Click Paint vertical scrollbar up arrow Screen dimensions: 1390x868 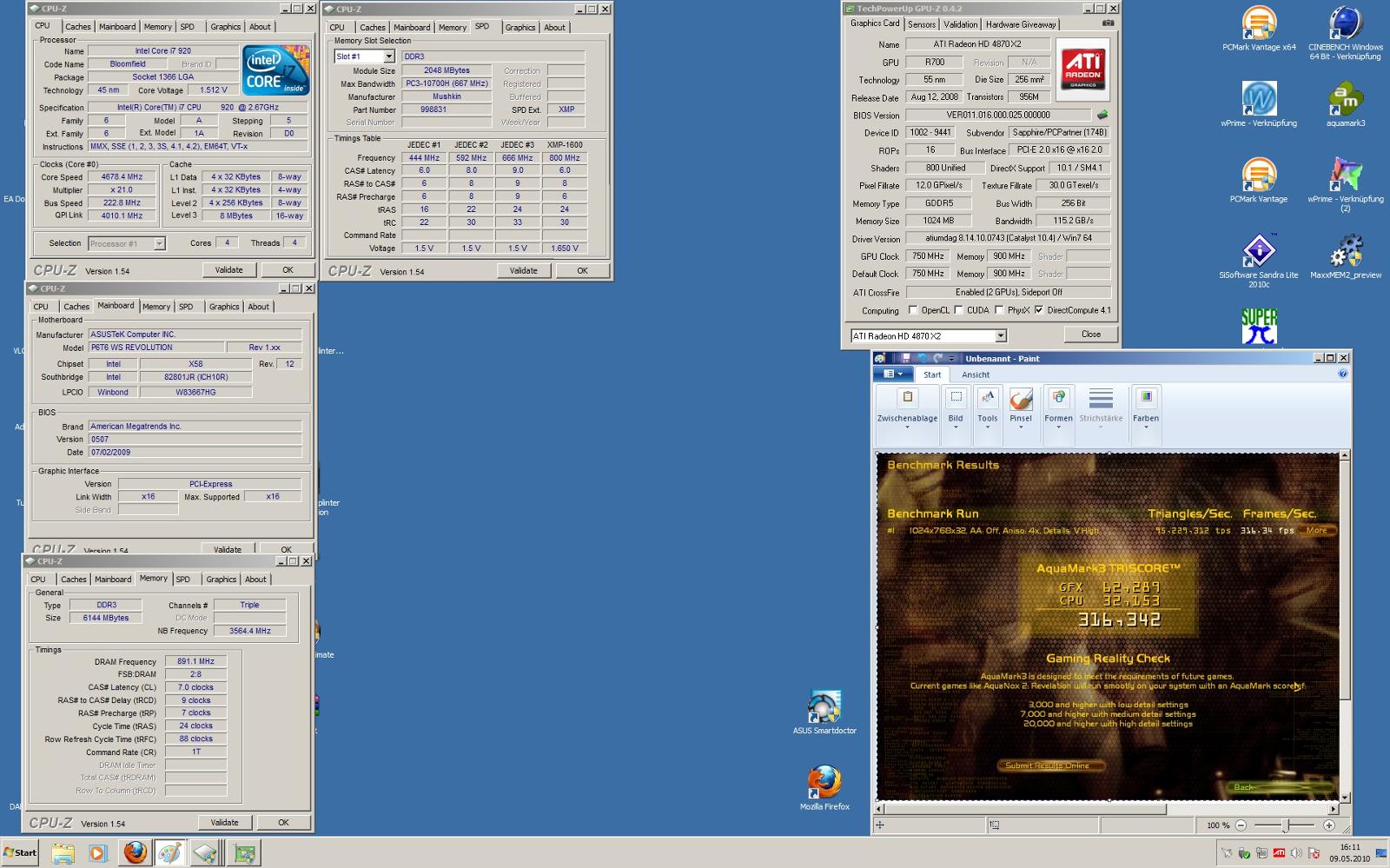1345,455
